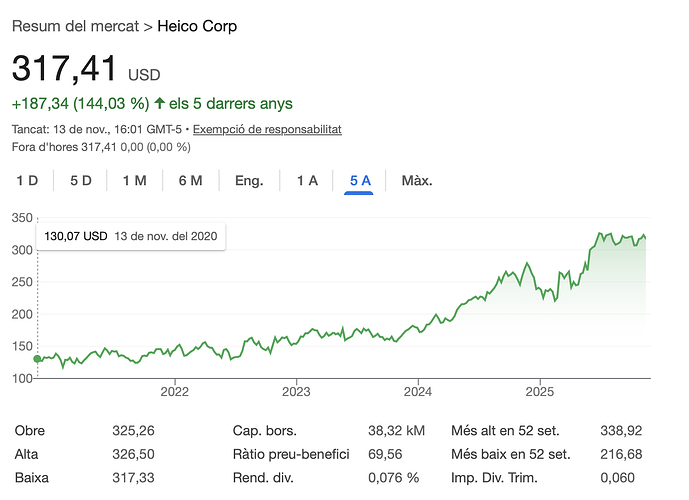Select the Eng. year-to-date tab
Viewport: 689px width, 500px height.
pos(249,181)
